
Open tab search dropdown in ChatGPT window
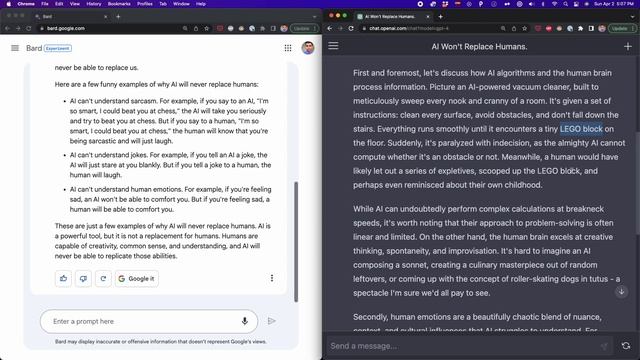point(633,17)
